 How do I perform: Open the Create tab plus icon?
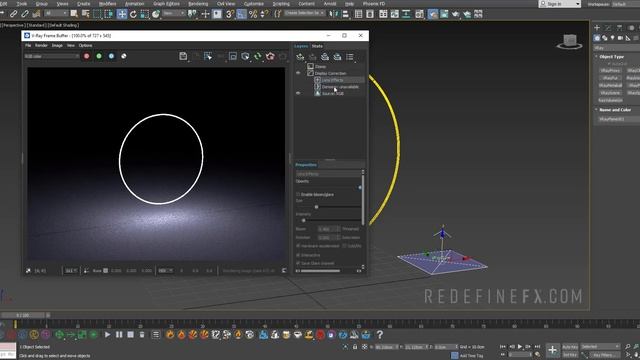(597, 28)
